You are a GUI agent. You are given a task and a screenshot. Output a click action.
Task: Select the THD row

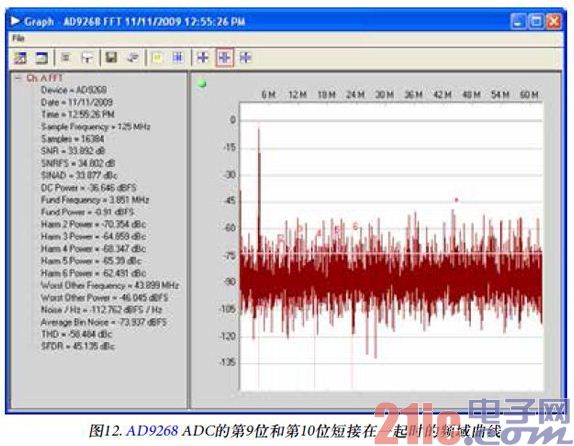tap(76, 334)
